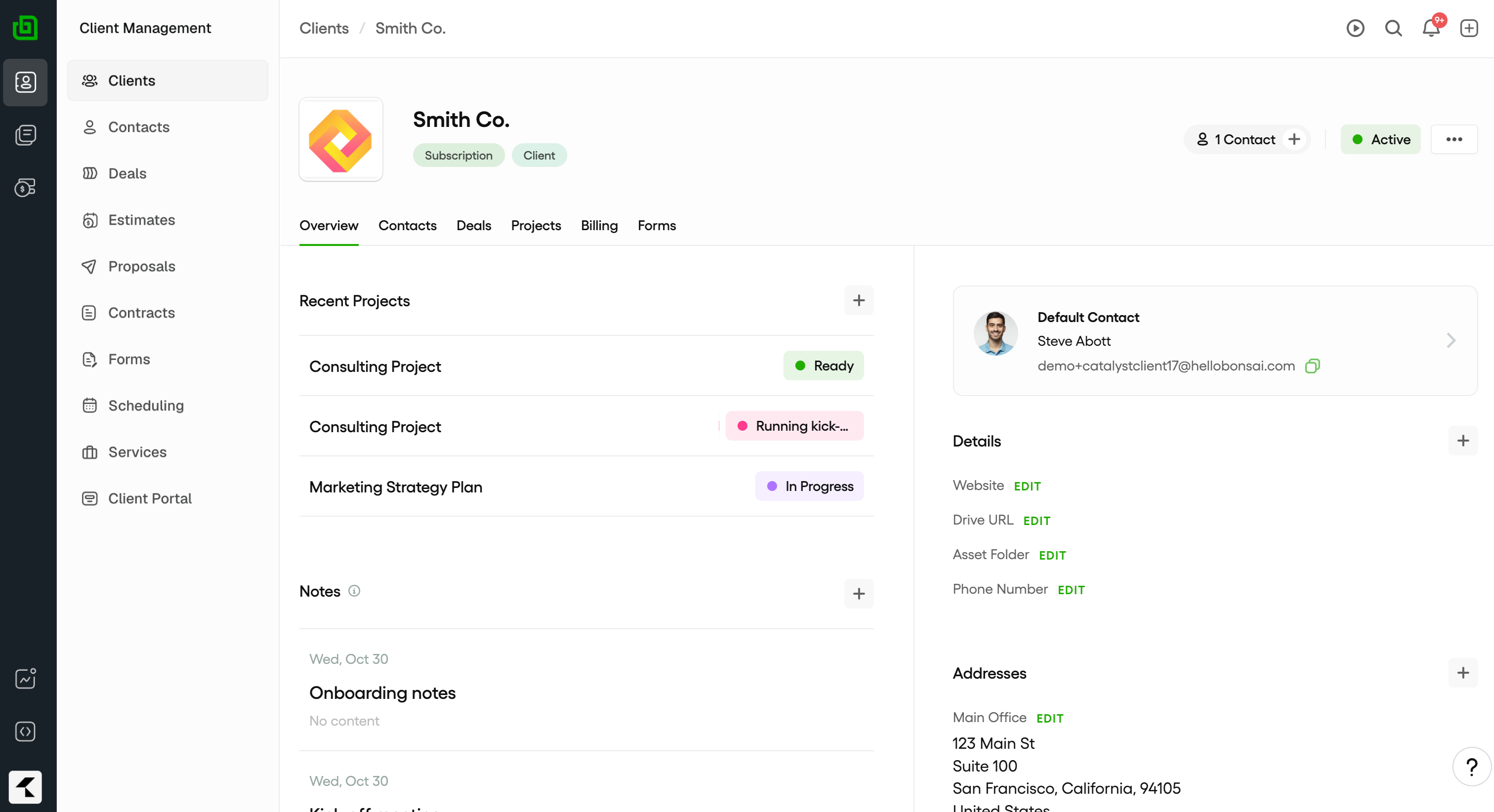Click the quick-add plus icon in top bar

pos(1468,29)
